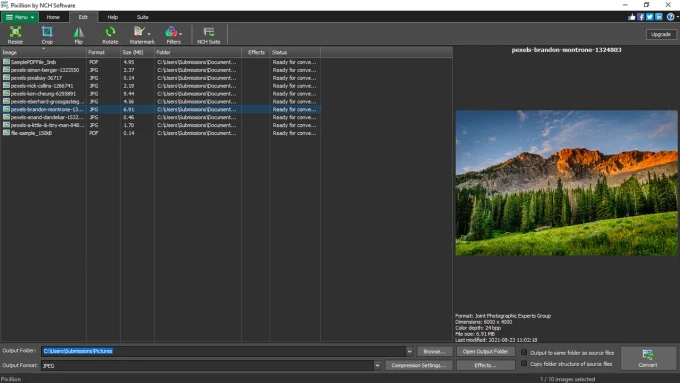
Task: Sort list by Format column header
Action: [103, 52]
